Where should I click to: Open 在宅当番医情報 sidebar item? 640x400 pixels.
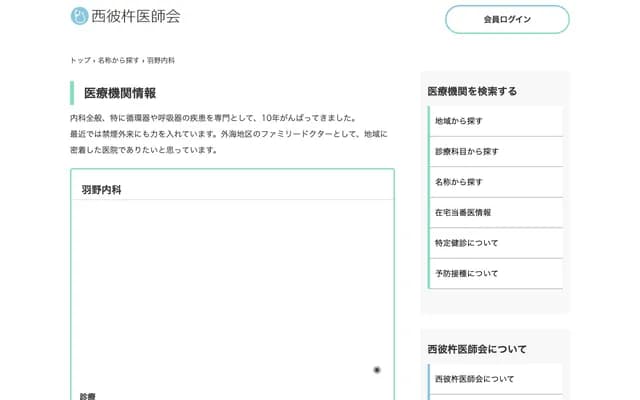(496, 213)
